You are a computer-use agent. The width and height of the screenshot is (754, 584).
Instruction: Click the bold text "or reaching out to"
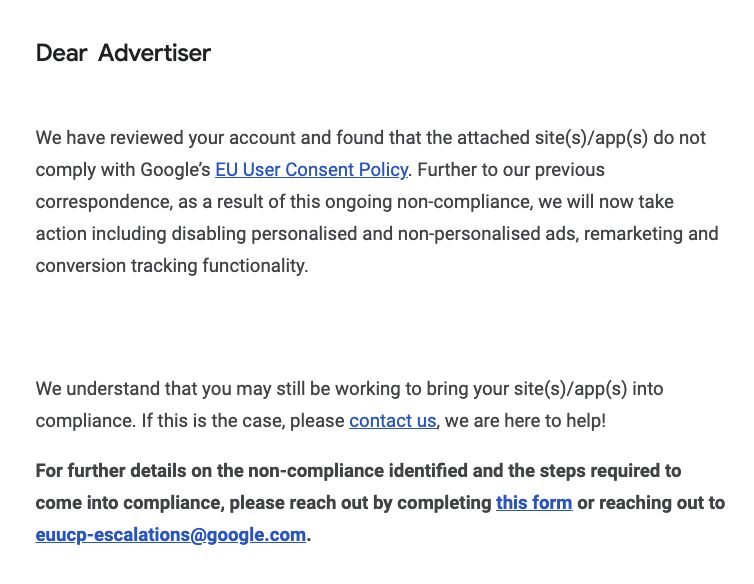[x=651, y=503]
